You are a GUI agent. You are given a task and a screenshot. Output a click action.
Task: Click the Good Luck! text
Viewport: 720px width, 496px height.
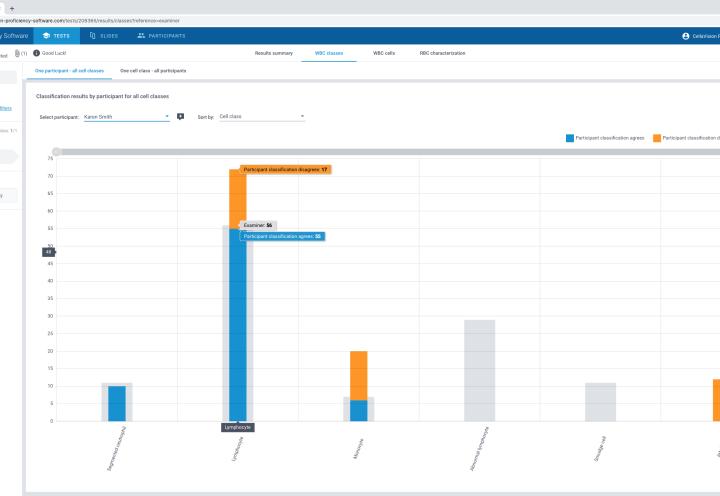pos(54,53)
